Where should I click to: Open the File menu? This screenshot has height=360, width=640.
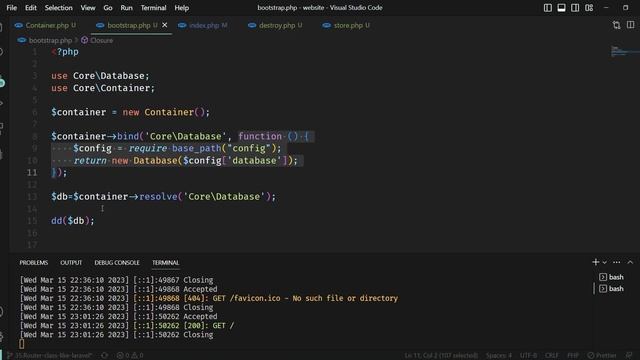[x=12, y=8]
